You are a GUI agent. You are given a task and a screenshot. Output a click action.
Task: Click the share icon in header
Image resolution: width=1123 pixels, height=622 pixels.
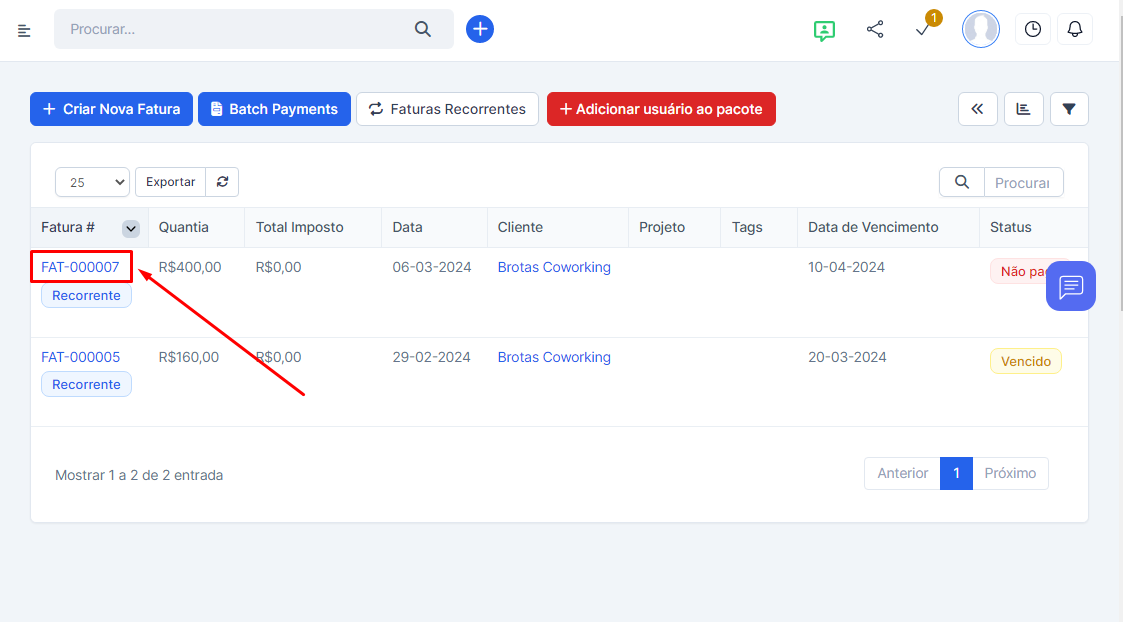875,30
